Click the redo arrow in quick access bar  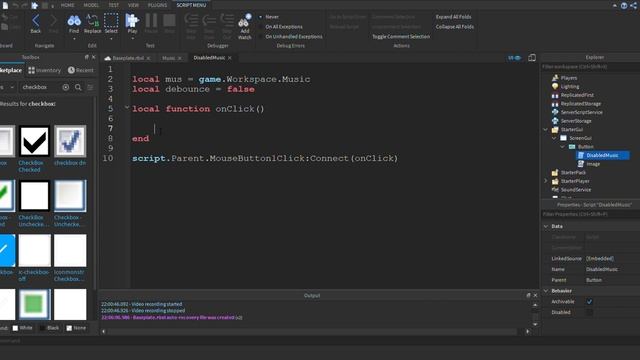(25, 5)
